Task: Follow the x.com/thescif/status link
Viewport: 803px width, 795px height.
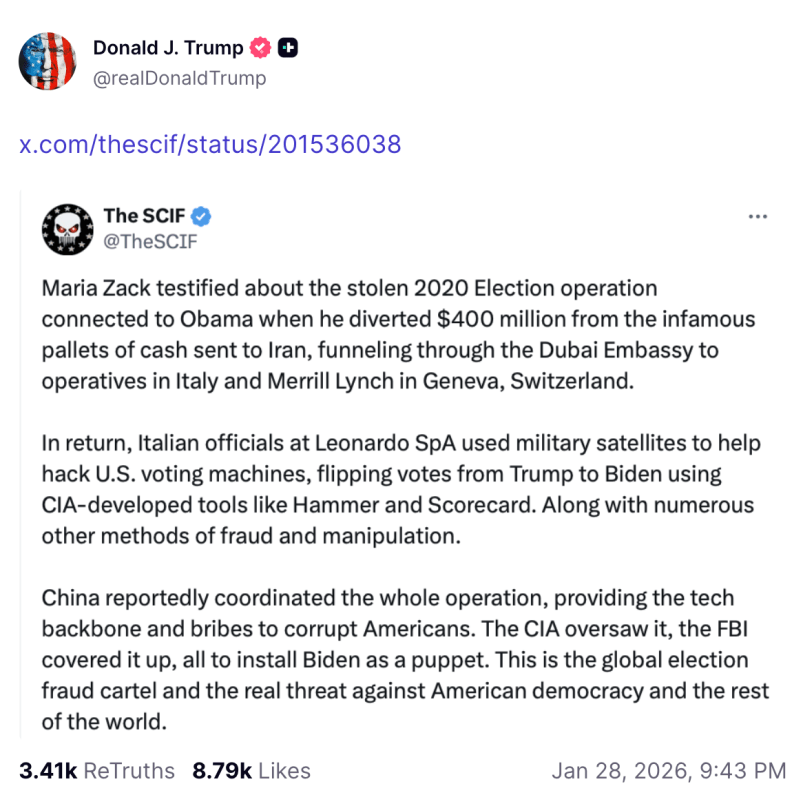Action: (210, 145)
